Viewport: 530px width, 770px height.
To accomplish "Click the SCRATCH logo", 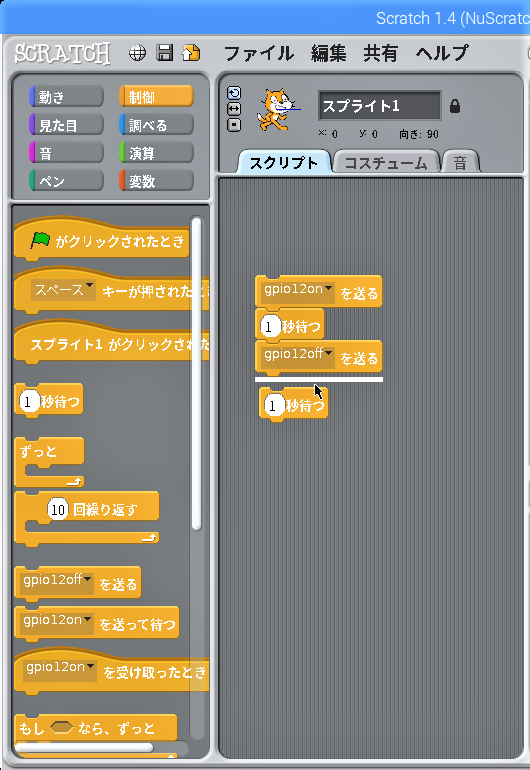I will [62, 53].
